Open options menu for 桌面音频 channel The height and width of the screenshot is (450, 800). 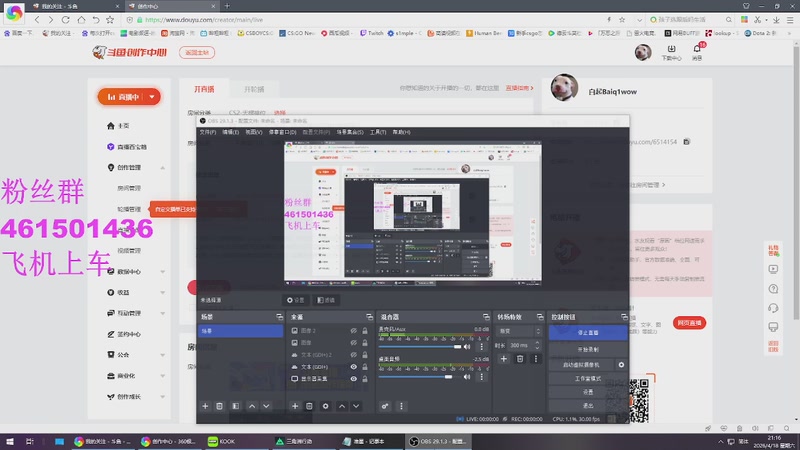pos(482,377)
